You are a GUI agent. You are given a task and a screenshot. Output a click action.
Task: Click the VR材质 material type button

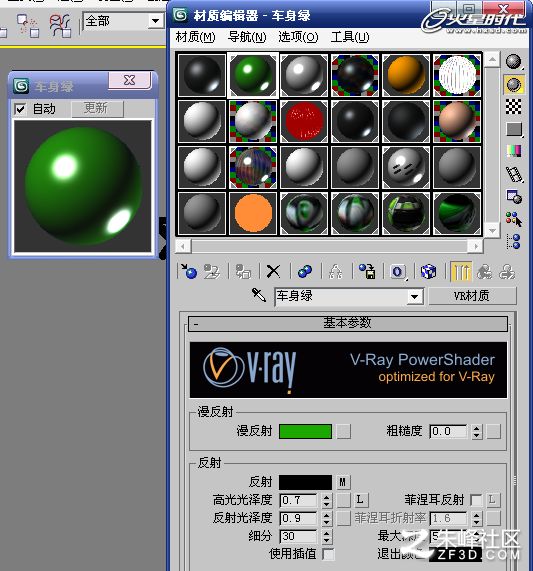(472, 296)
